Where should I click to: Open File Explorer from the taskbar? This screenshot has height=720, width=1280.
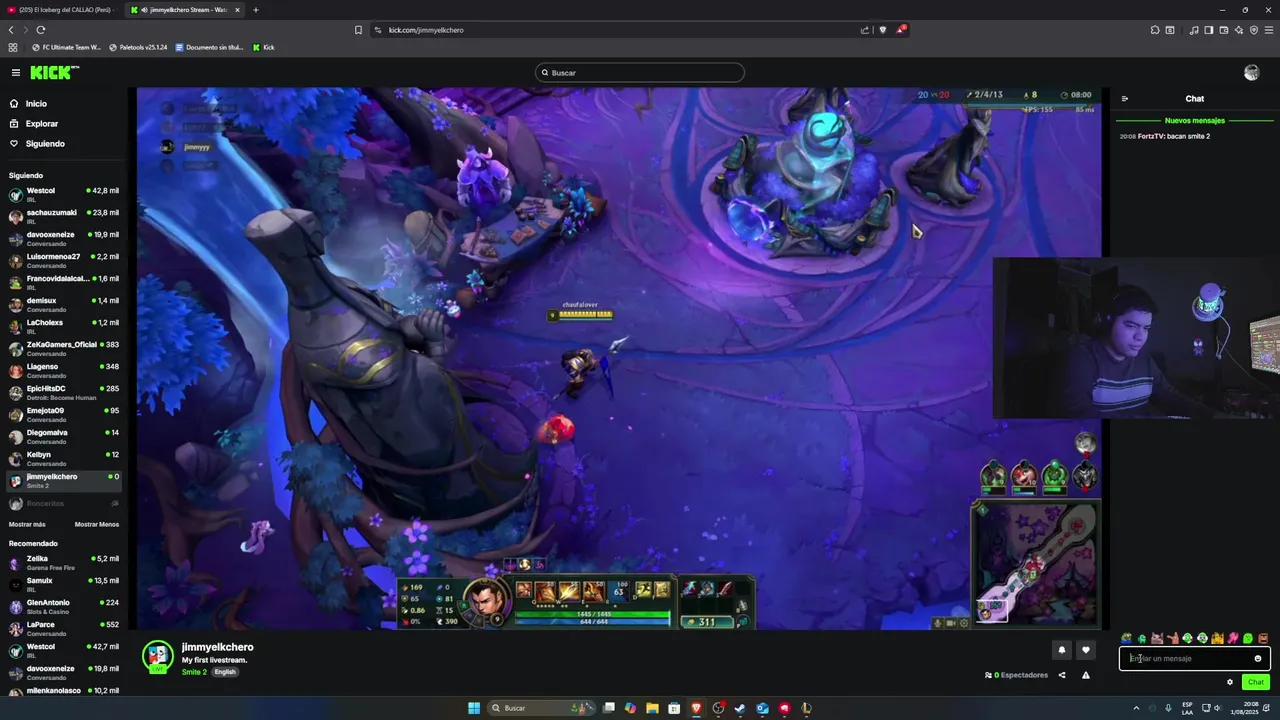point(652,708)
